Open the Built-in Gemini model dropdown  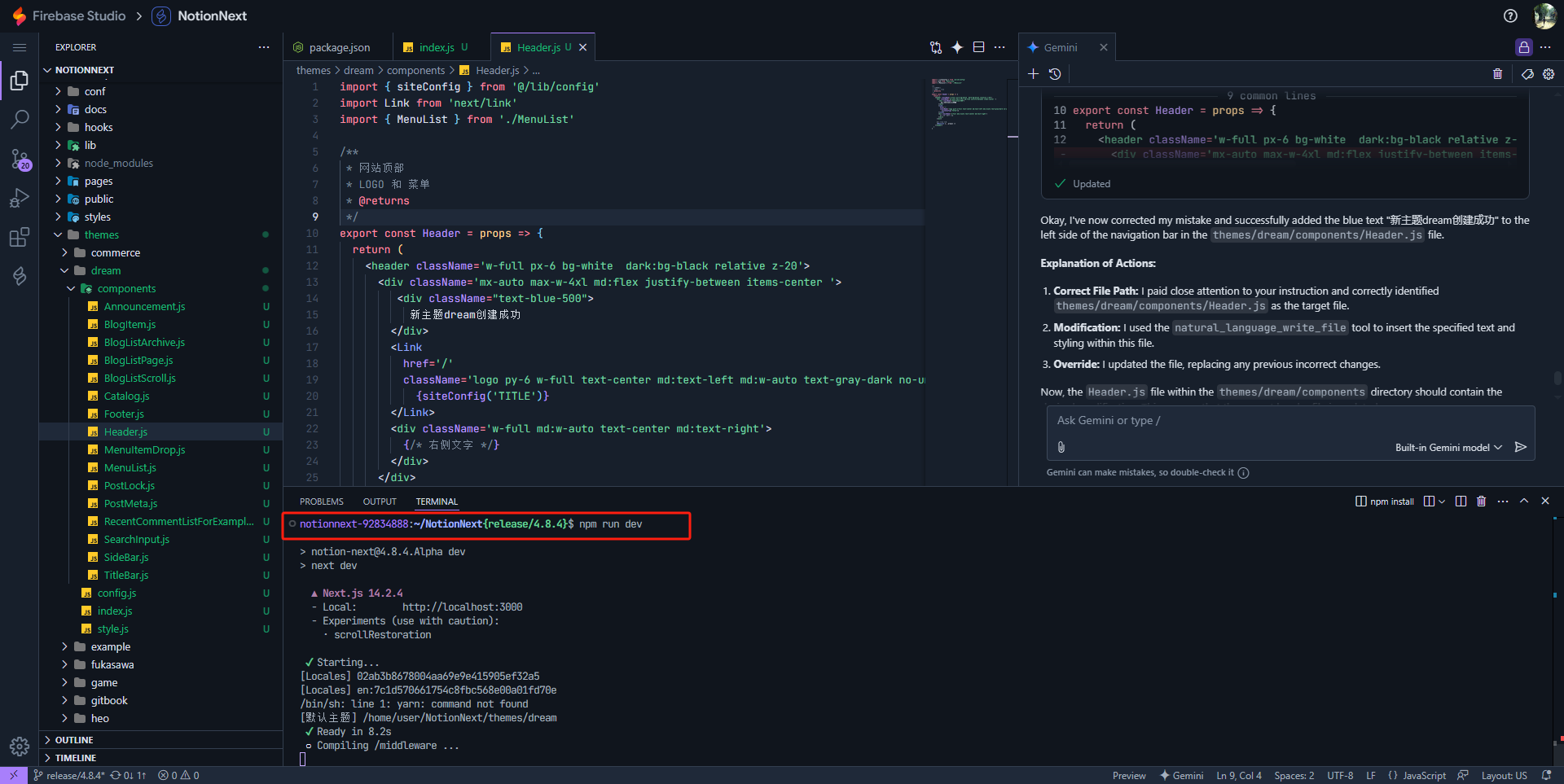pyautogui.click(x=1448, y=448)
